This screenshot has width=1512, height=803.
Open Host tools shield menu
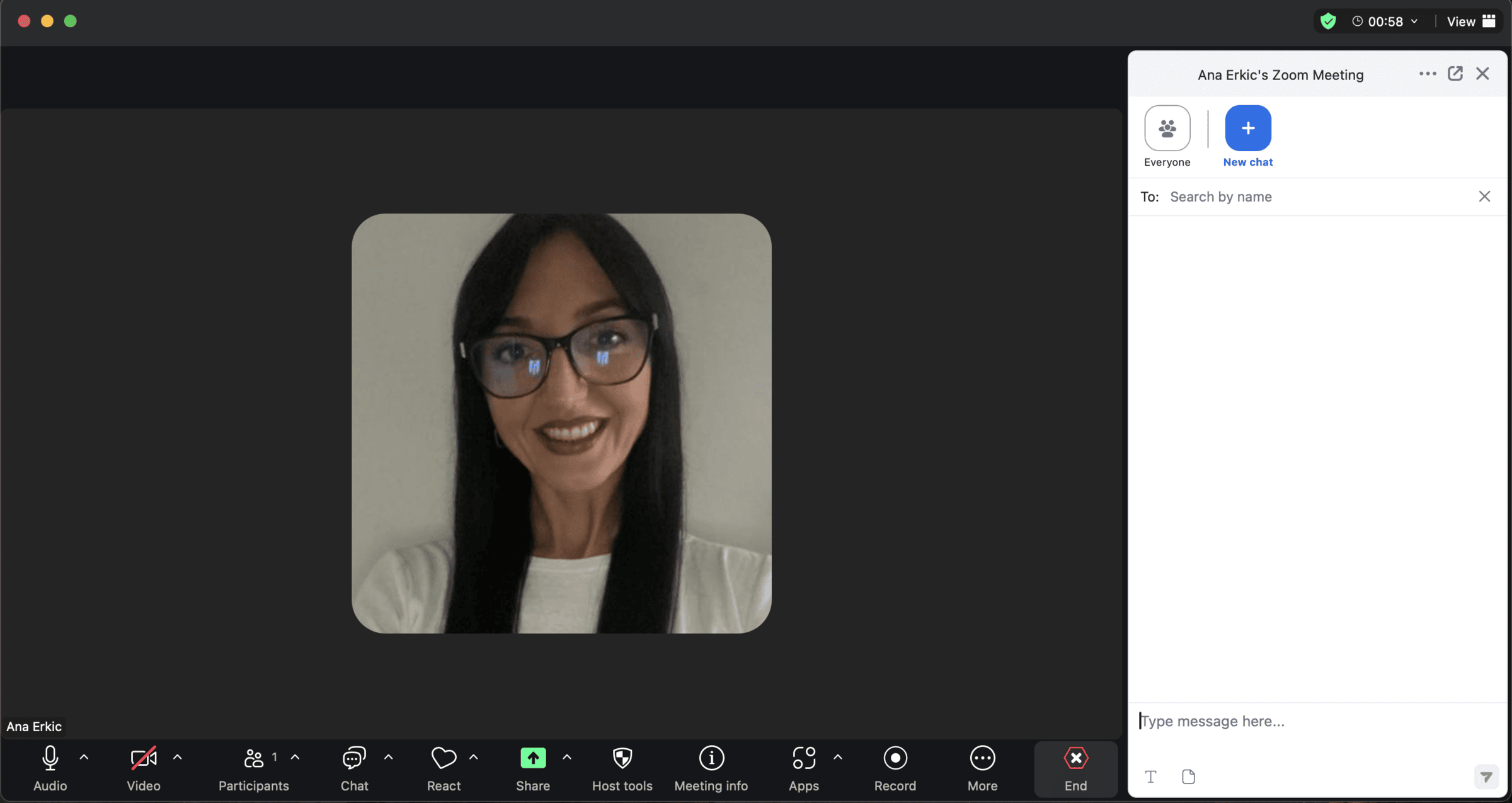click(622, 768)
